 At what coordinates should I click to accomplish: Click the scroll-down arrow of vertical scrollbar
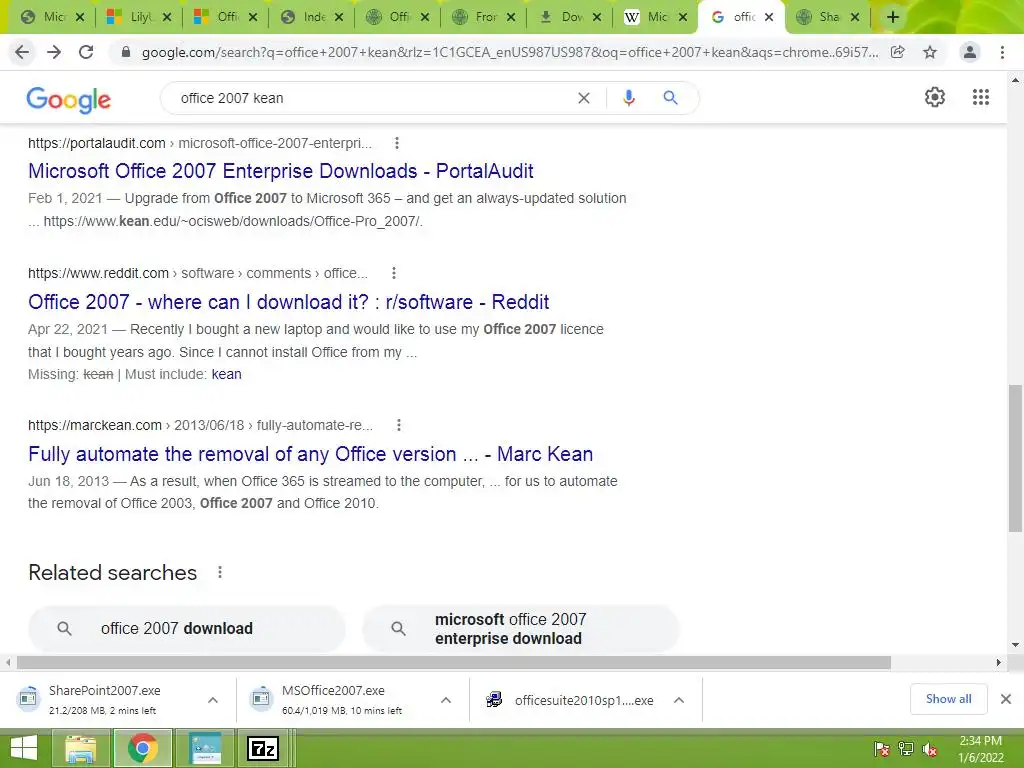[1015, 645]
